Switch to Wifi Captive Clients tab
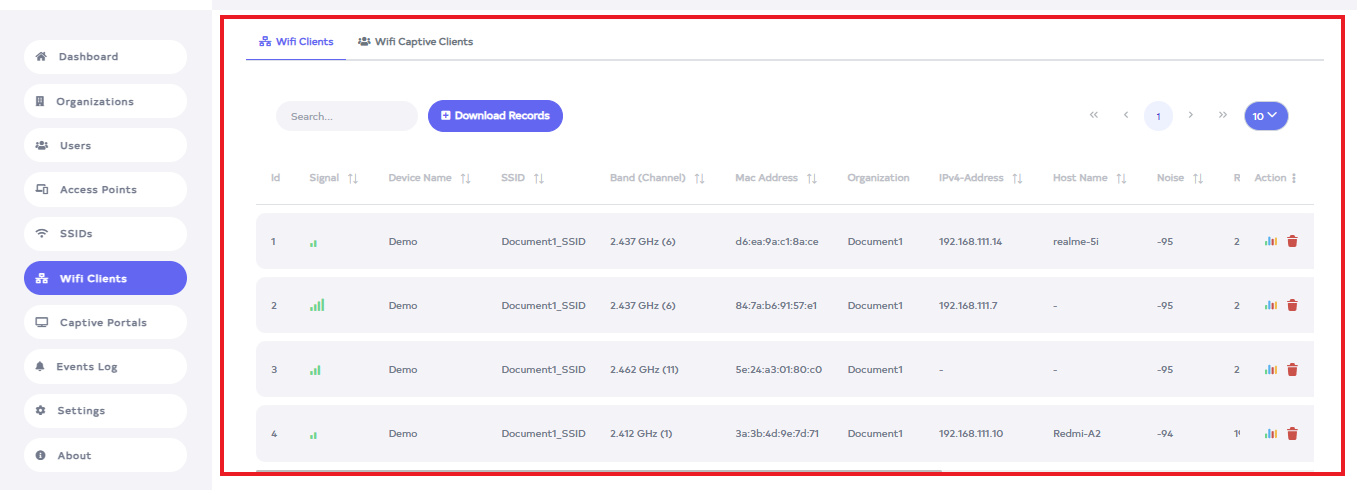Screen dimensions: 1357x490 click(415, 42)
